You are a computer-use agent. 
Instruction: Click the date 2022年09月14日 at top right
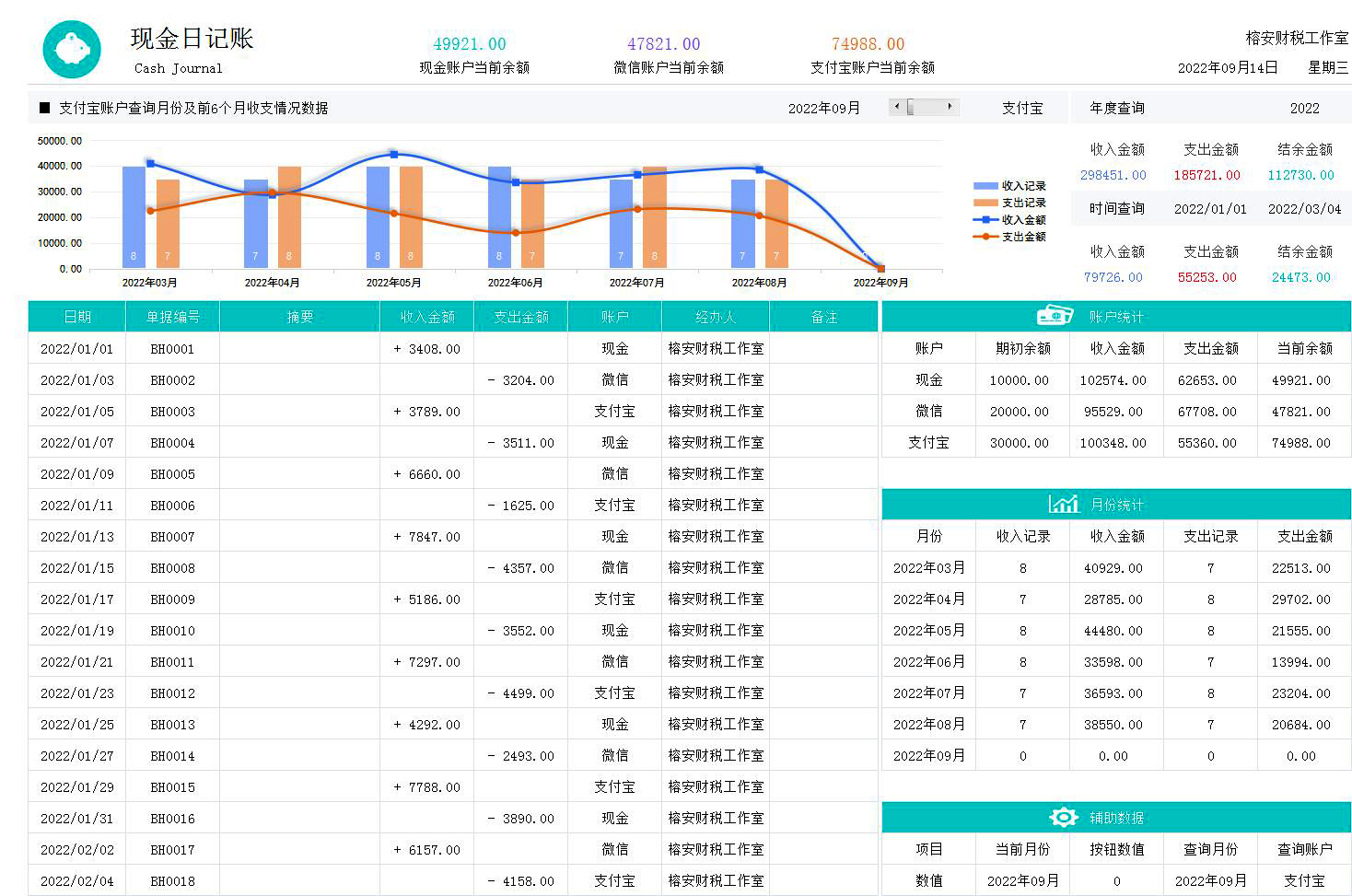point(1228,67)
